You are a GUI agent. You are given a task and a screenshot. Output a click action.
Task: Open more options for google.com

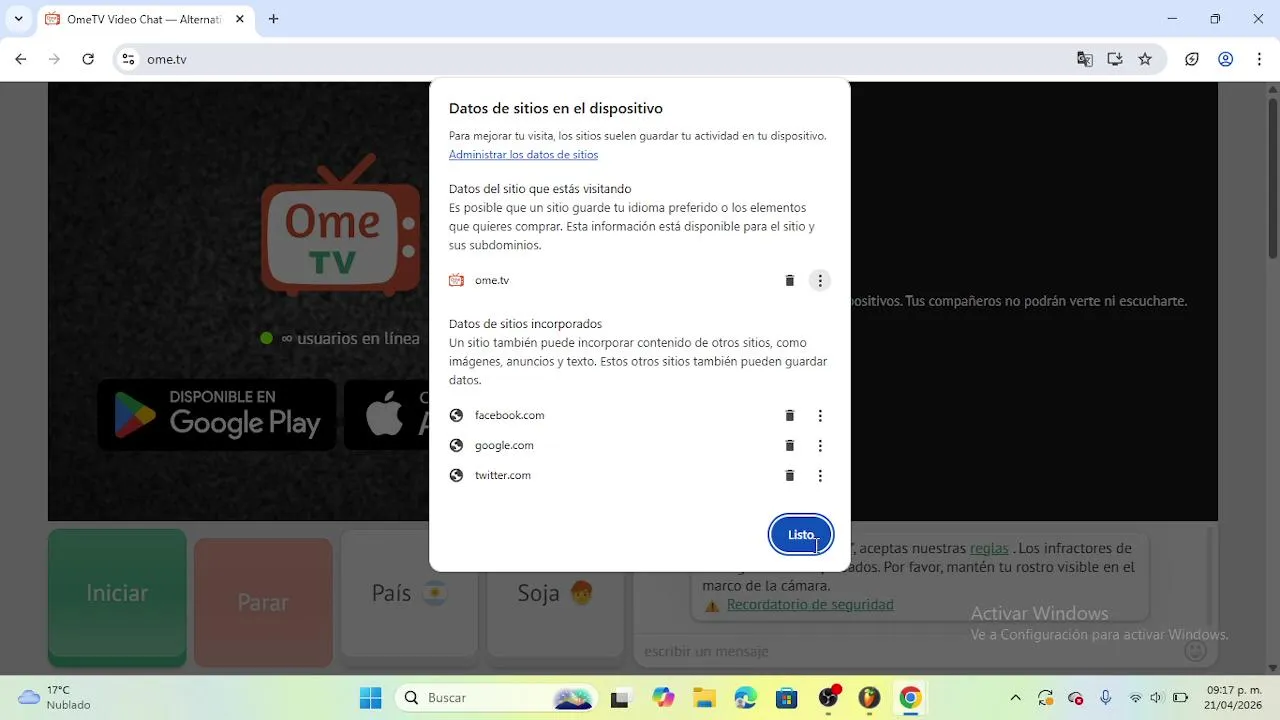(820, 446)
